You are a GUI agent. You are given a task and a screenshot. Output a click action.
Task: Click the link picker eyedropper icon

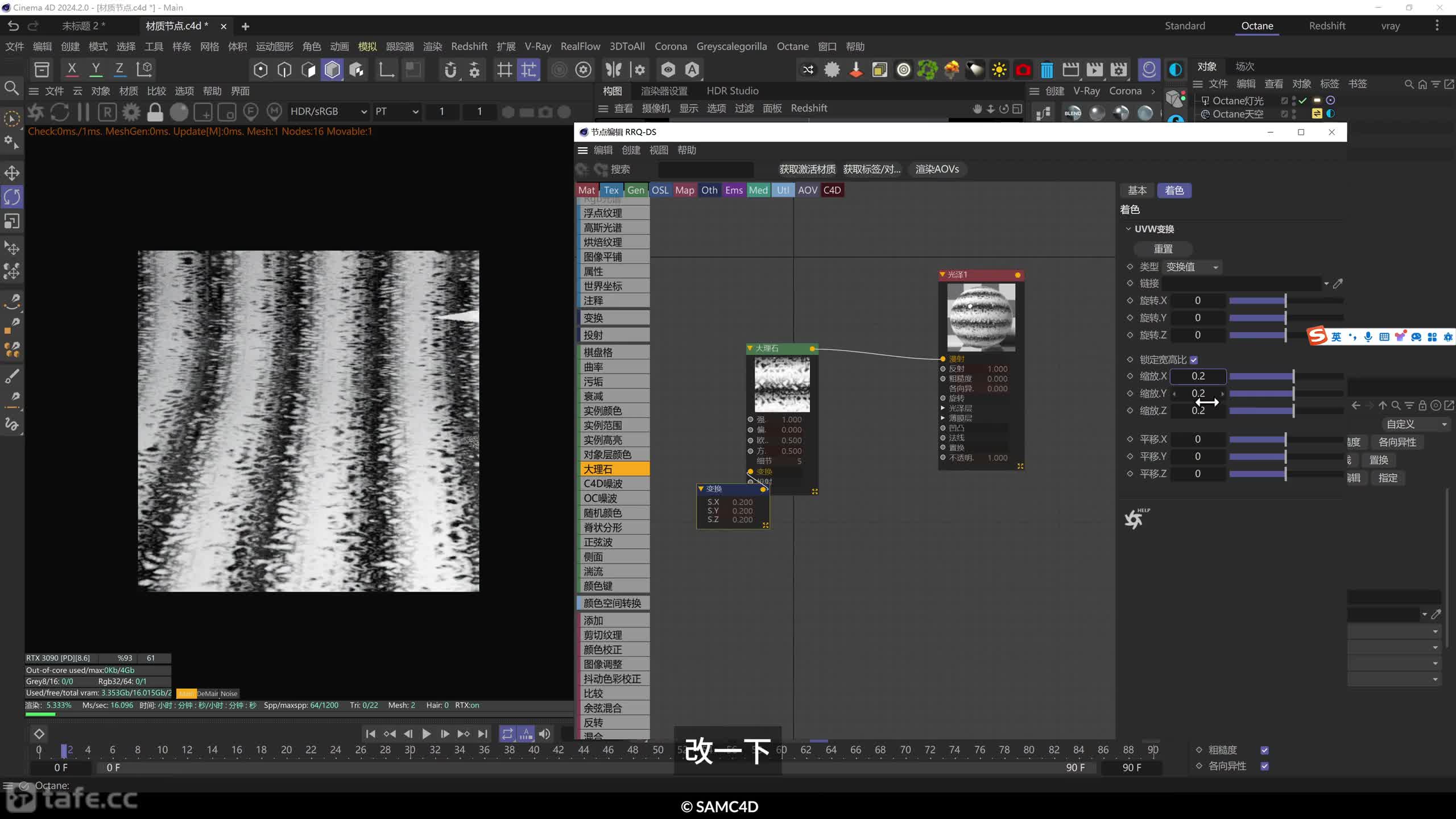(x=1338, y=283)
